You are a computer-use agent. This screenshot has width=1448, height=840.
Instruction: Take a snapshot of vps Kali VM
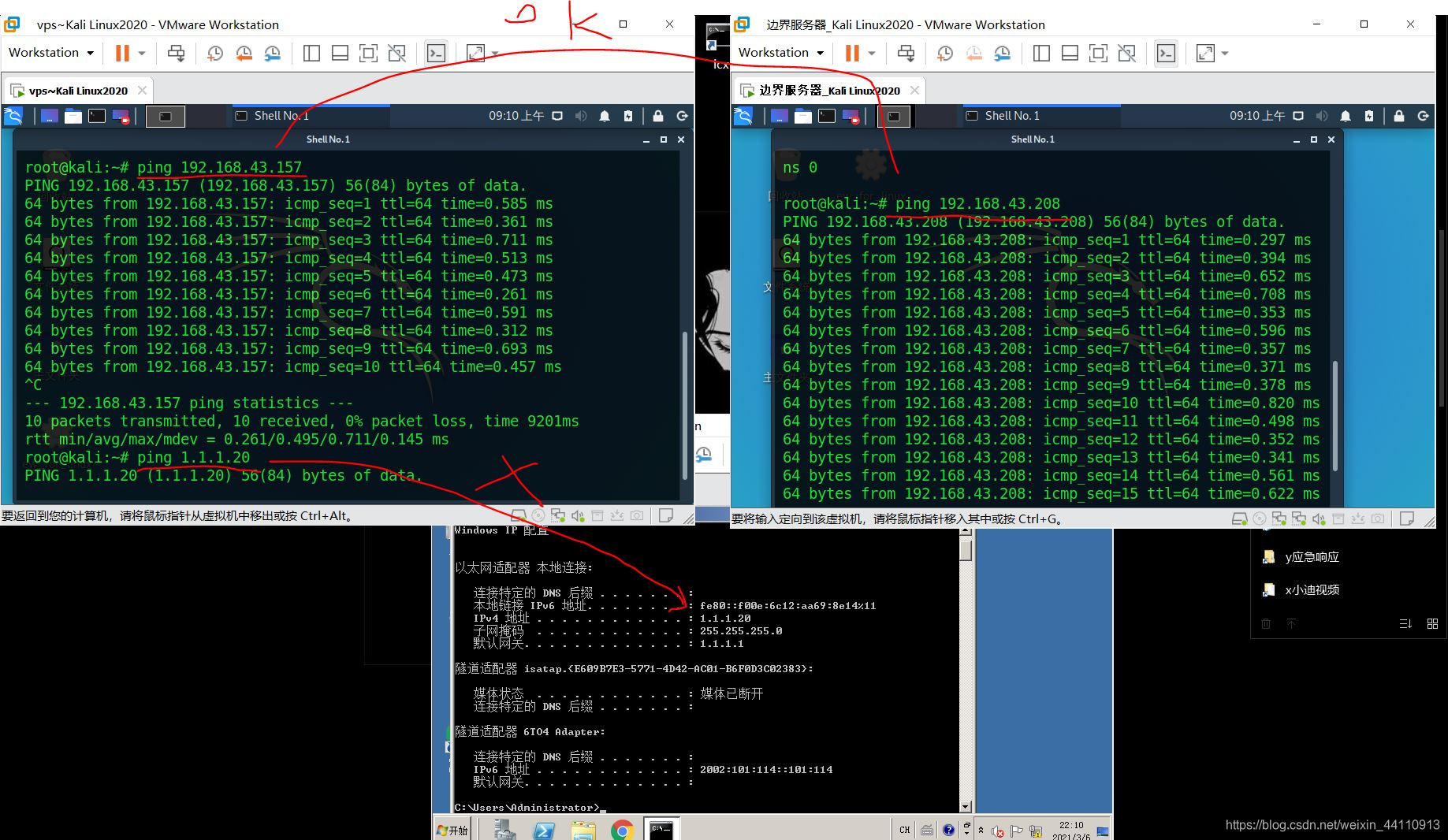click(x=214, y=53)
